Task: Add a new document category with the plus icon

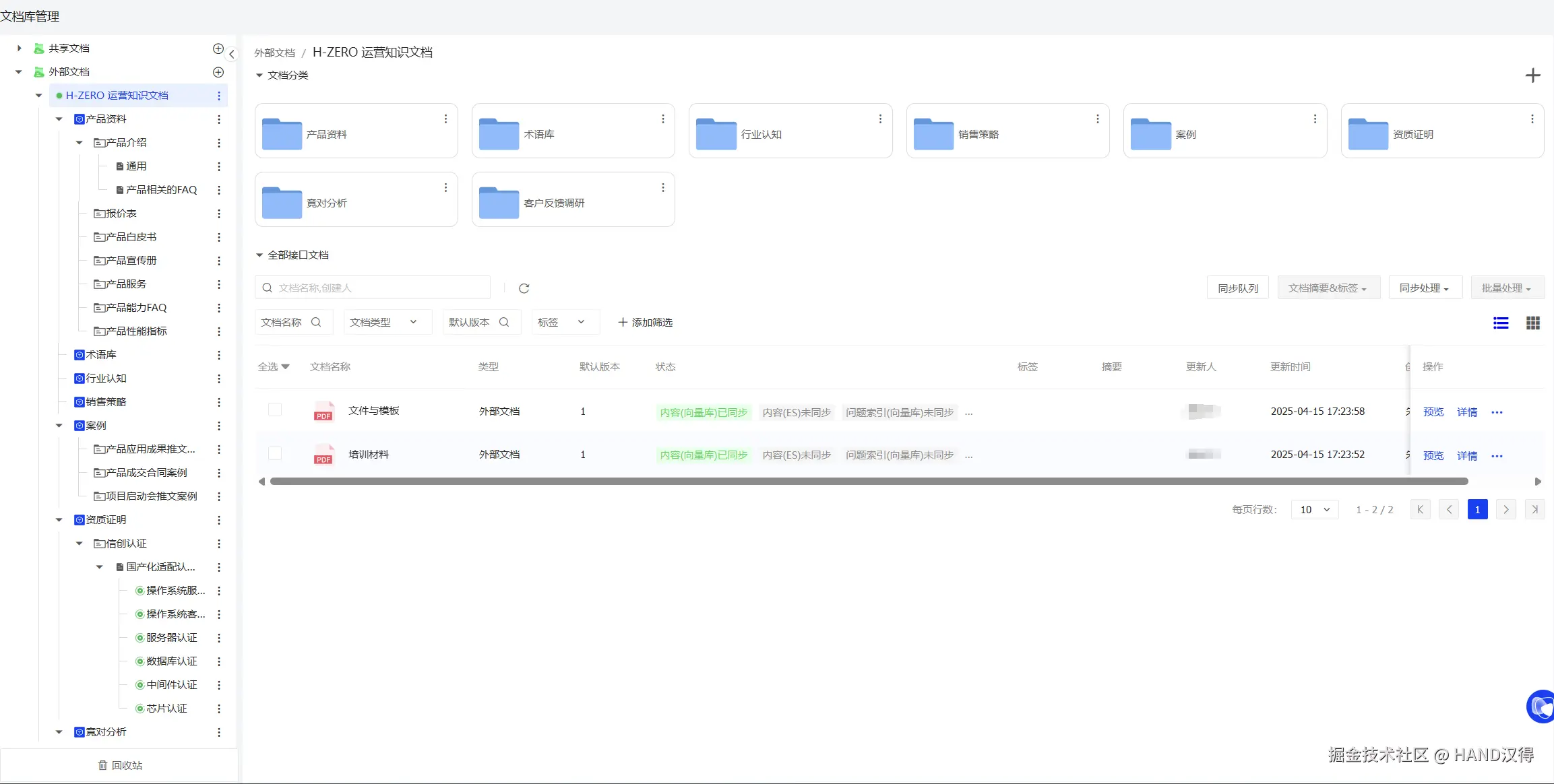Action: click(1532, 75)
